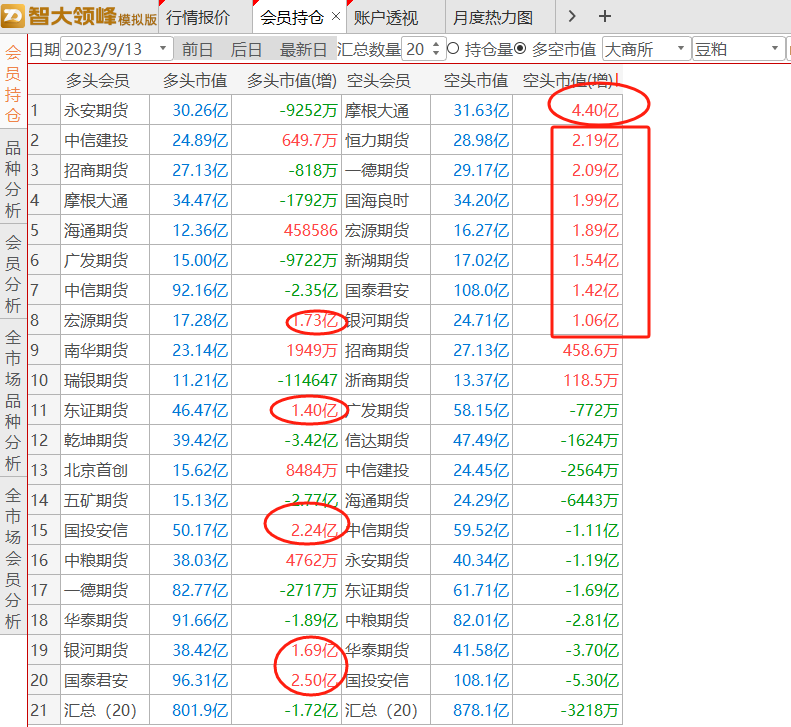Sort by 多头市值 column header
The width and height of the screenshot is (791, 727).
[x=195, y=80]
